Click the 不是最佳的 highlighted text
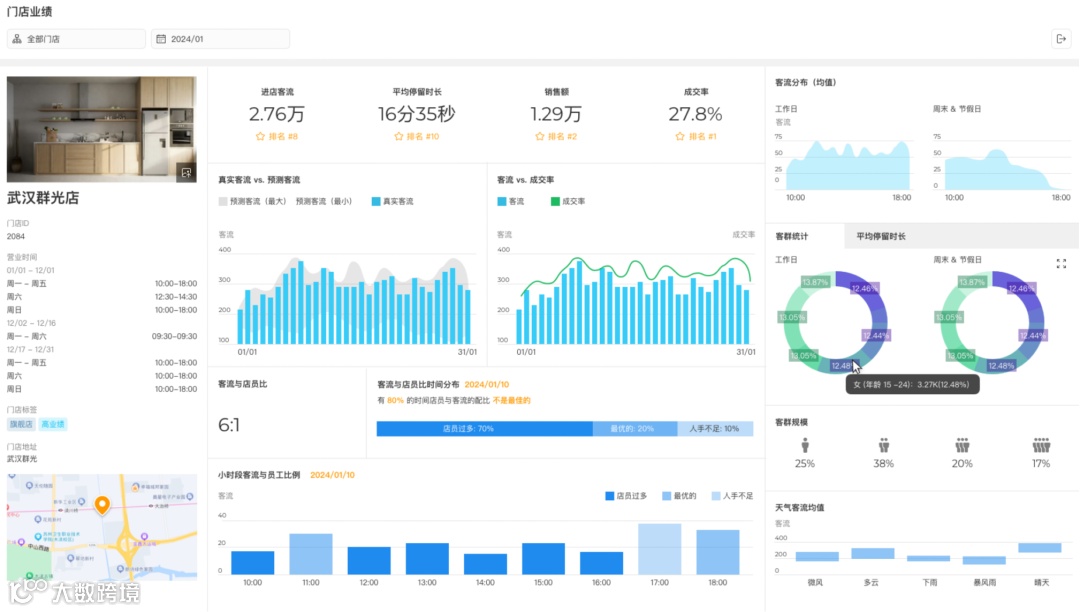This screenshot has height=612, width=1080. point(511,401)
